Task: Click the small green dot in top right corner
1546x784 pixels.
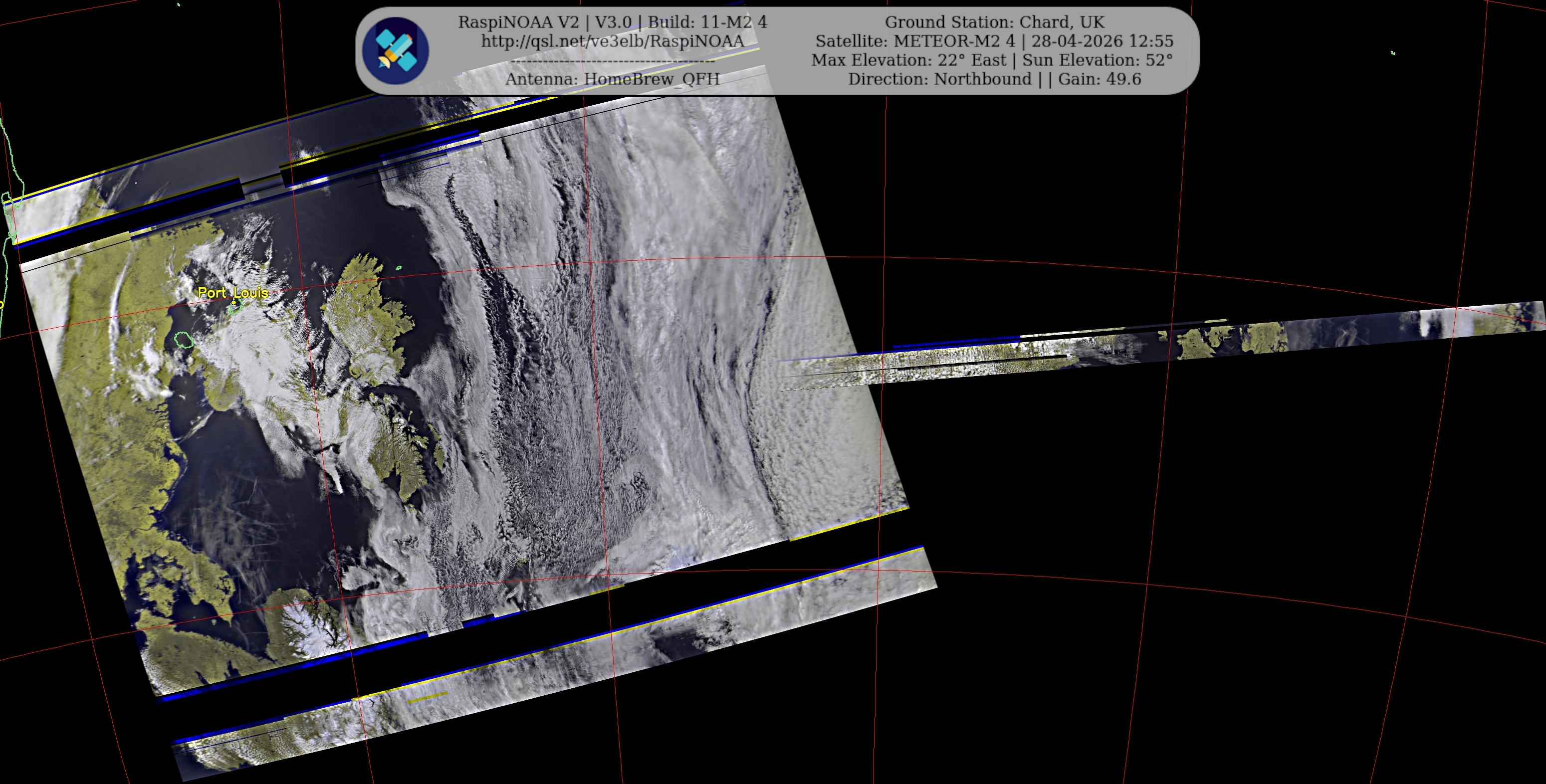Action: click(1393, 53)
